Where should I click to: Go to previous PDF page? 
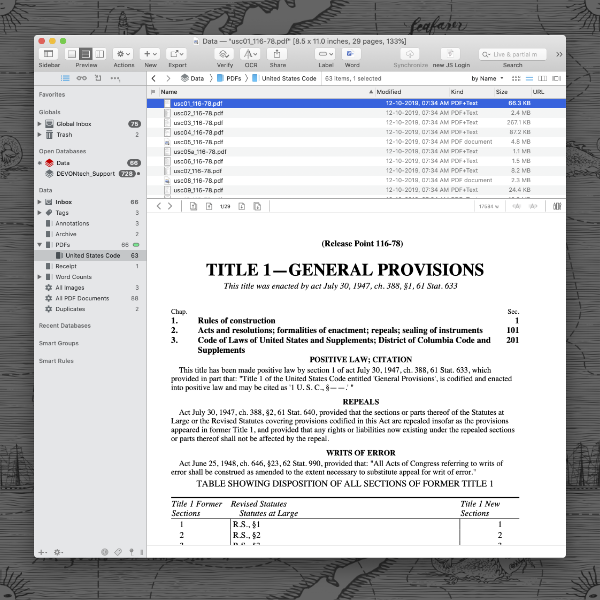(x=209, y=207)
